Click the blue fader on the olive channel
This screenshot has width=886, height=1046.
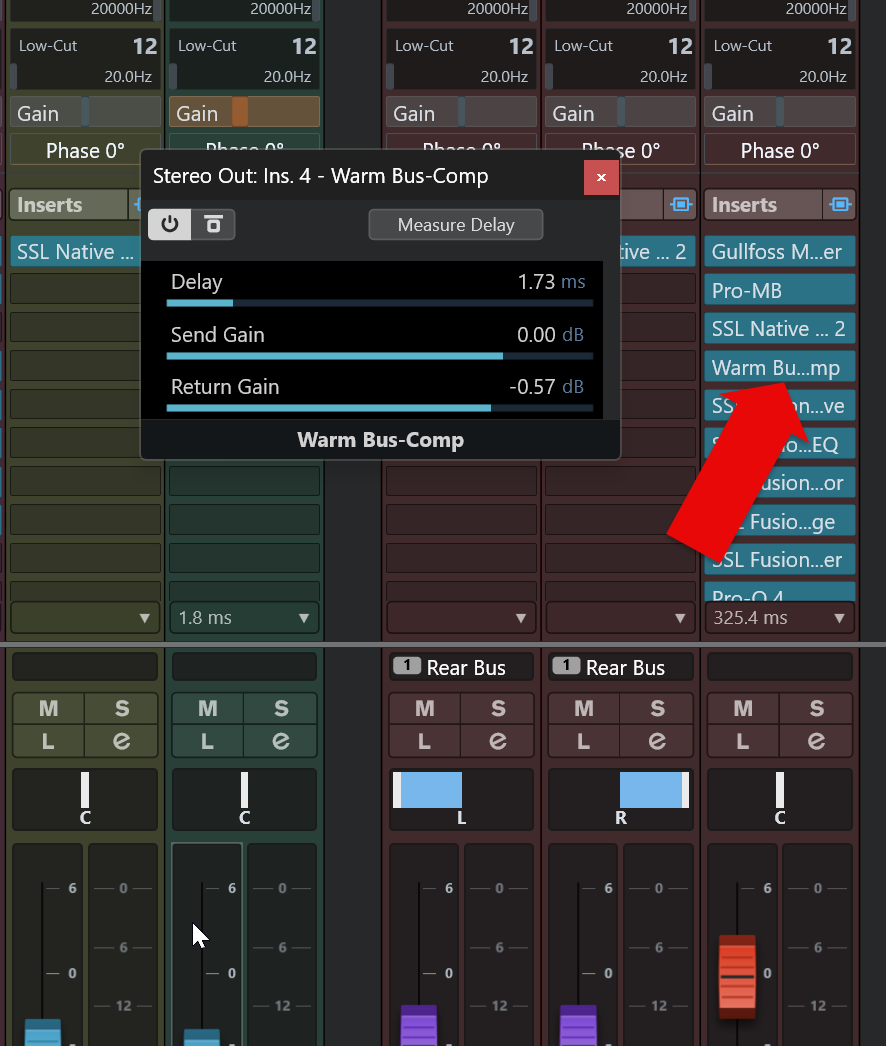(x=43, y=1033)
